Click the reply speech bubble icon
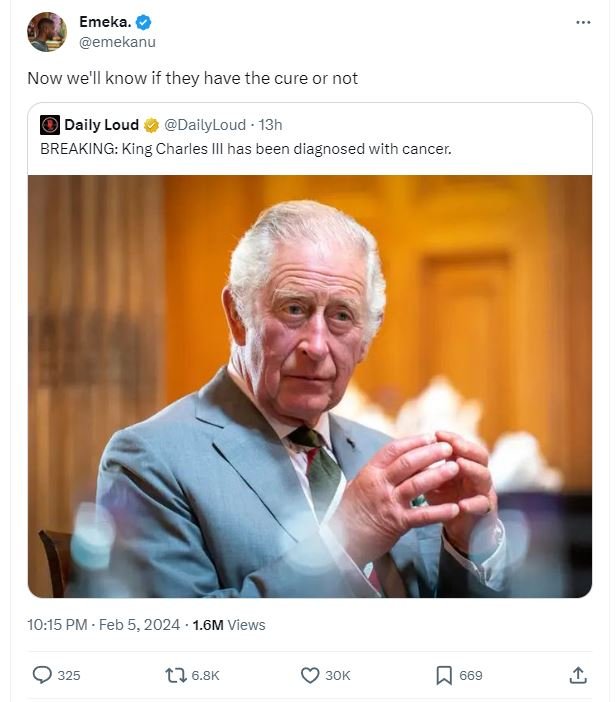The image size is (615, 702). coord(42,675)
